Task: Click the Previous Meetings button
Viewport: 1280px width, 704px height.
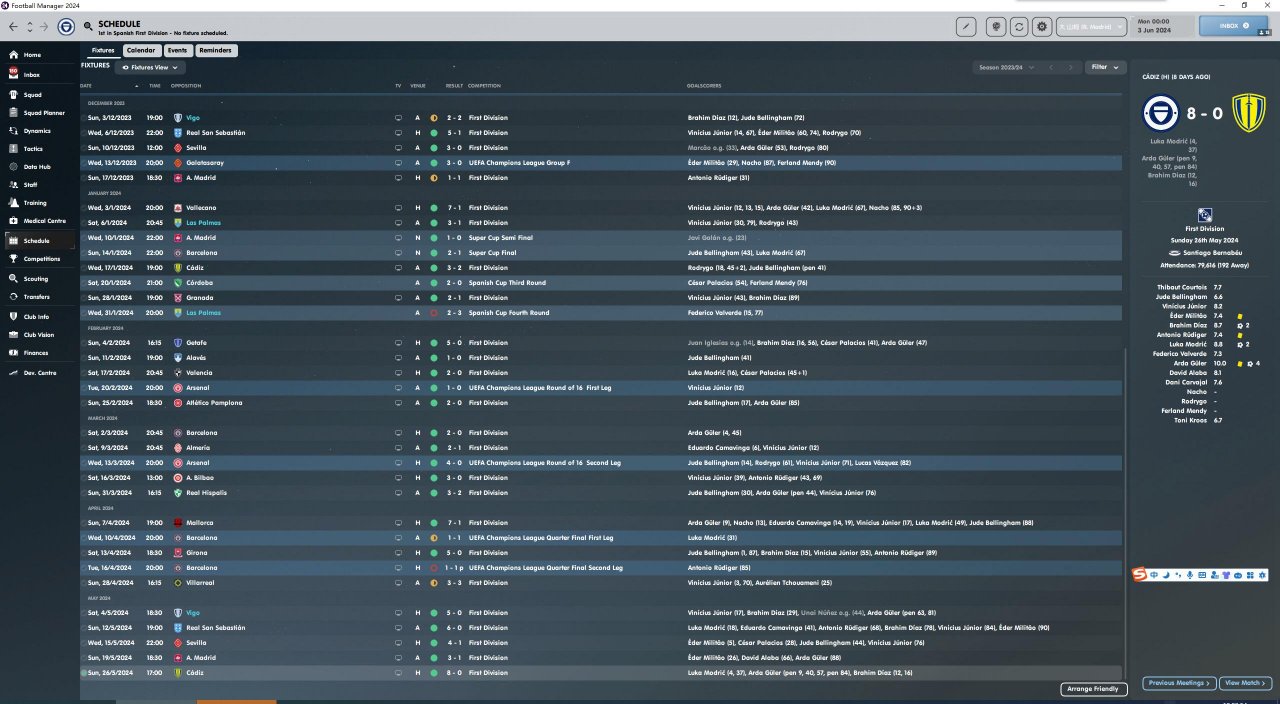Action: pos(1178,683)
